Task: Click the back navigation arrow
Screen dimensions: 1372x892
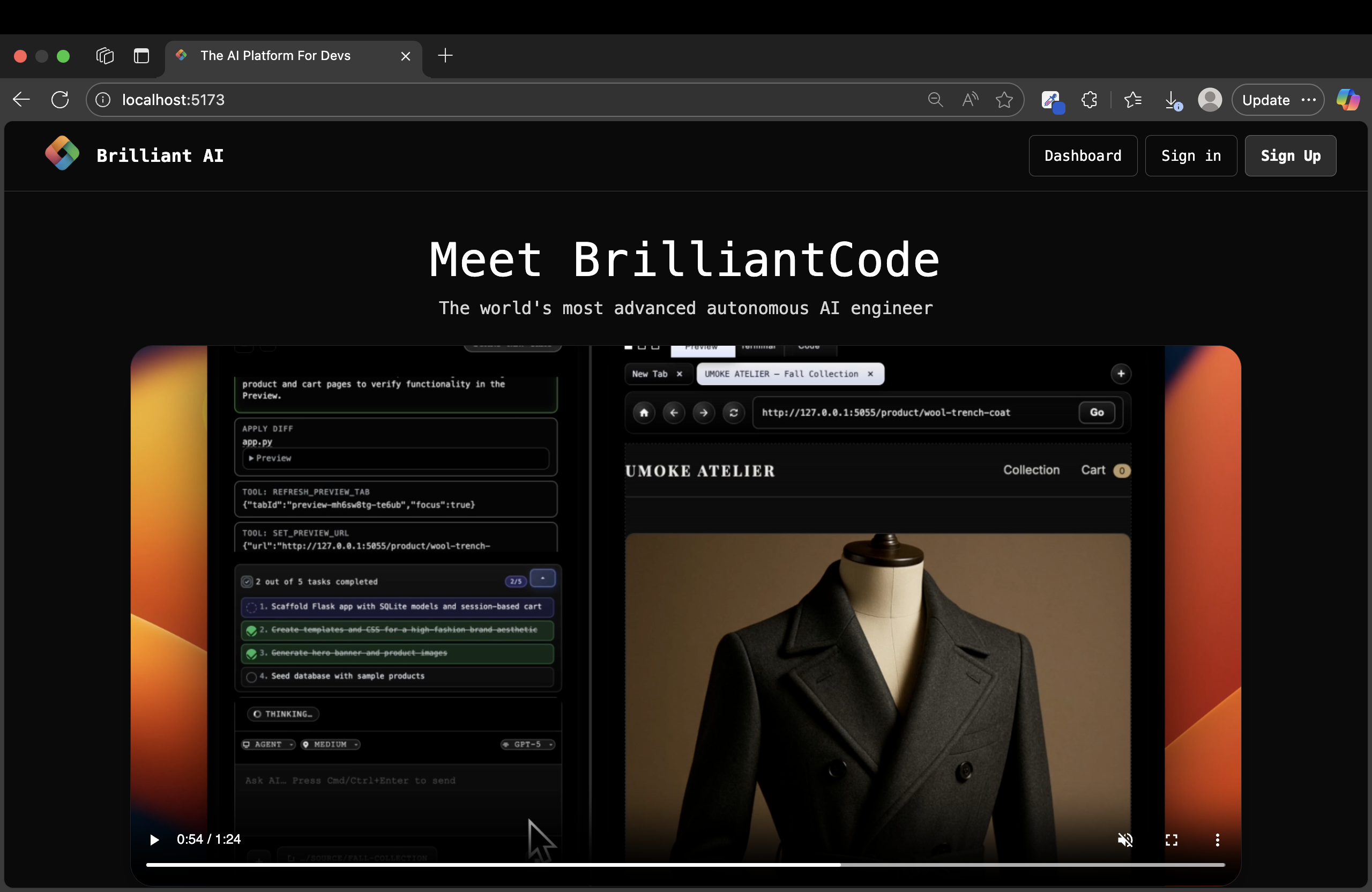Action: (21, 99)
